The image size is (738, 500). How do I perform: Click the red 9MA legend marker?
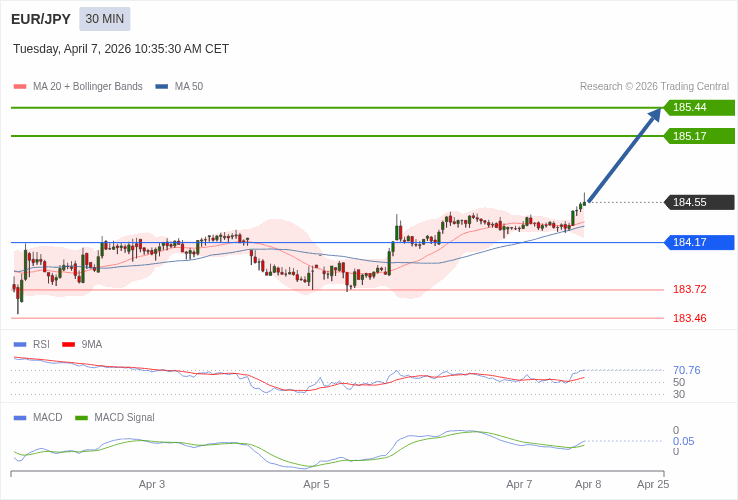[68, 345]
